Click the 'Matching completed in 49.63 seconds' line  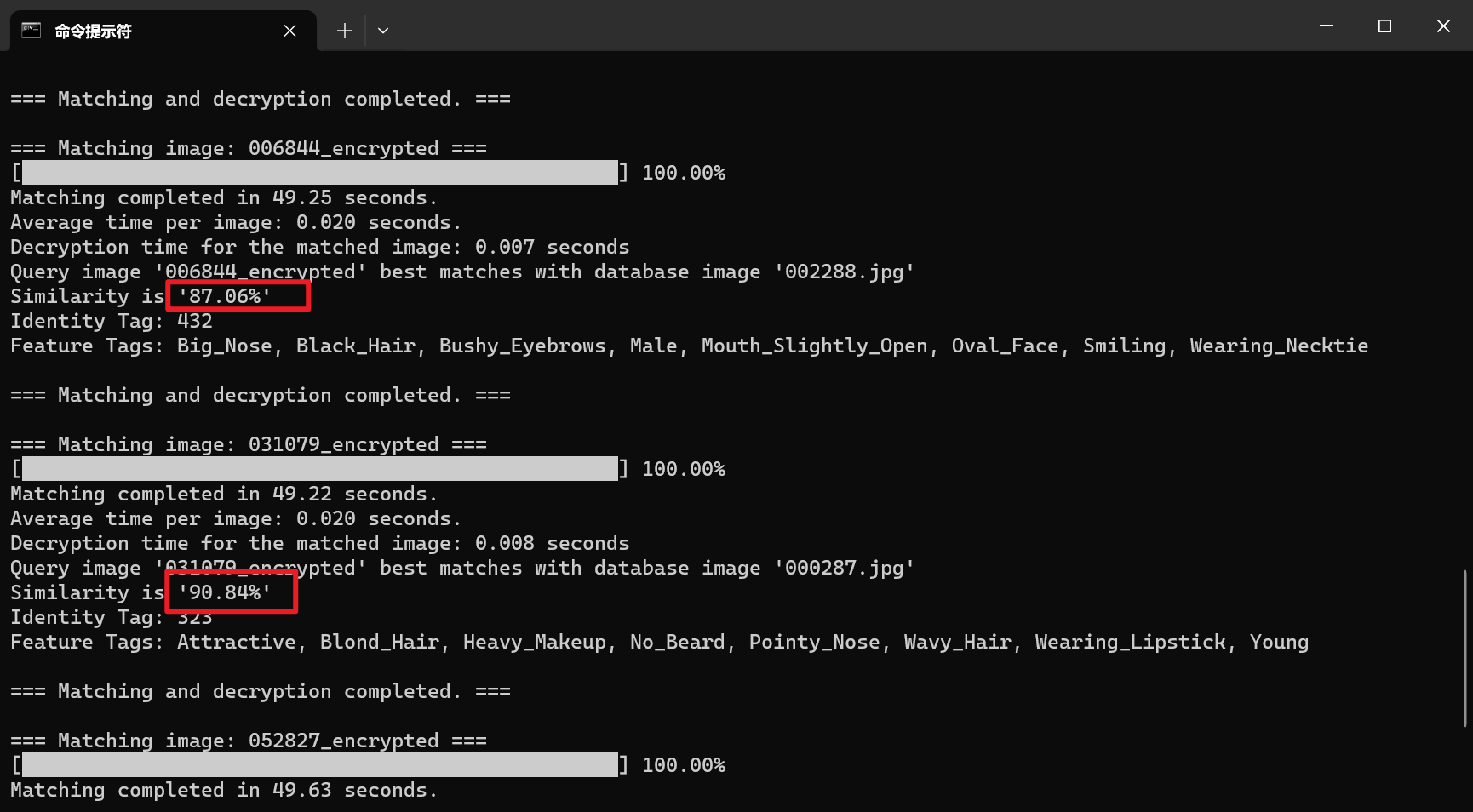pyautogui.click(x=223, y=790)
